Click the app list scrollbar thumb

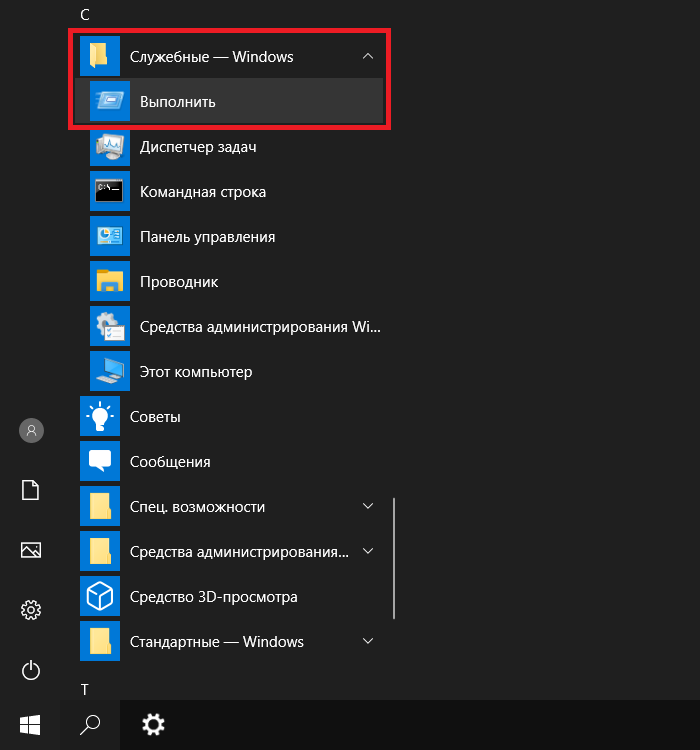point(394,558)
